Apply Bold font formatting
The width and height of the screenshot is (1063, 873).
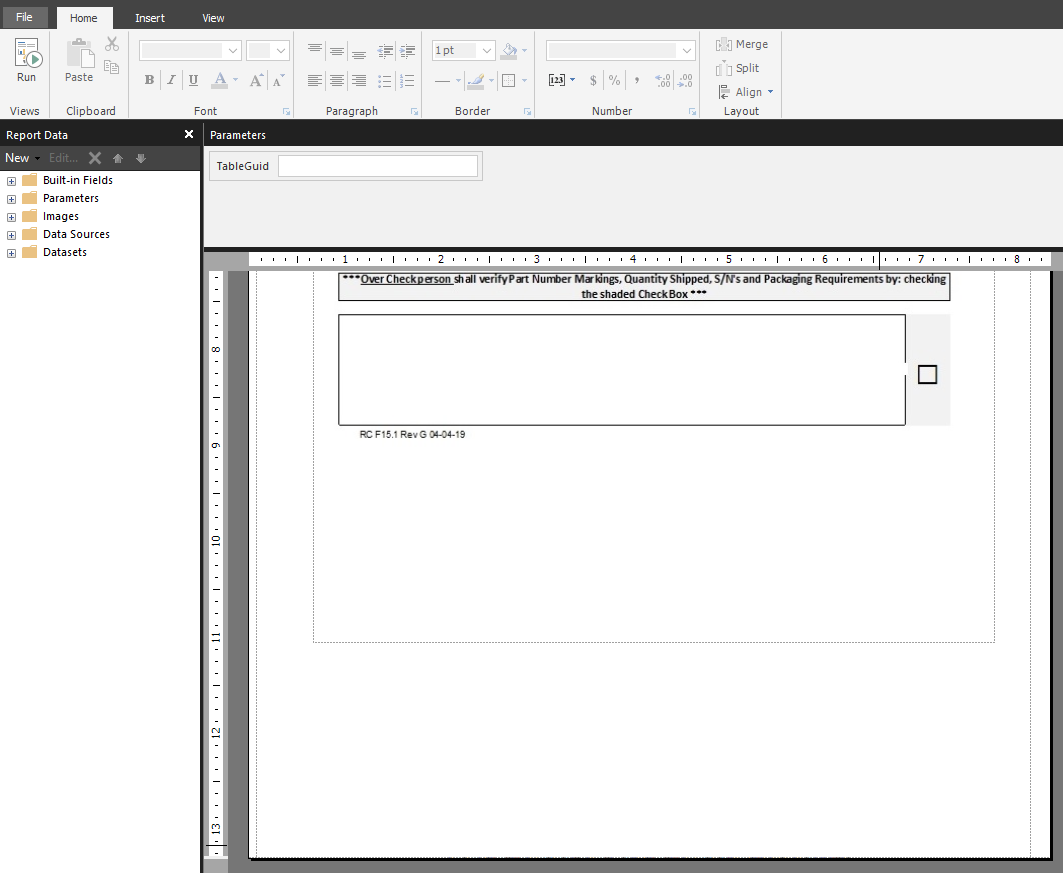[x=150, y=80]
